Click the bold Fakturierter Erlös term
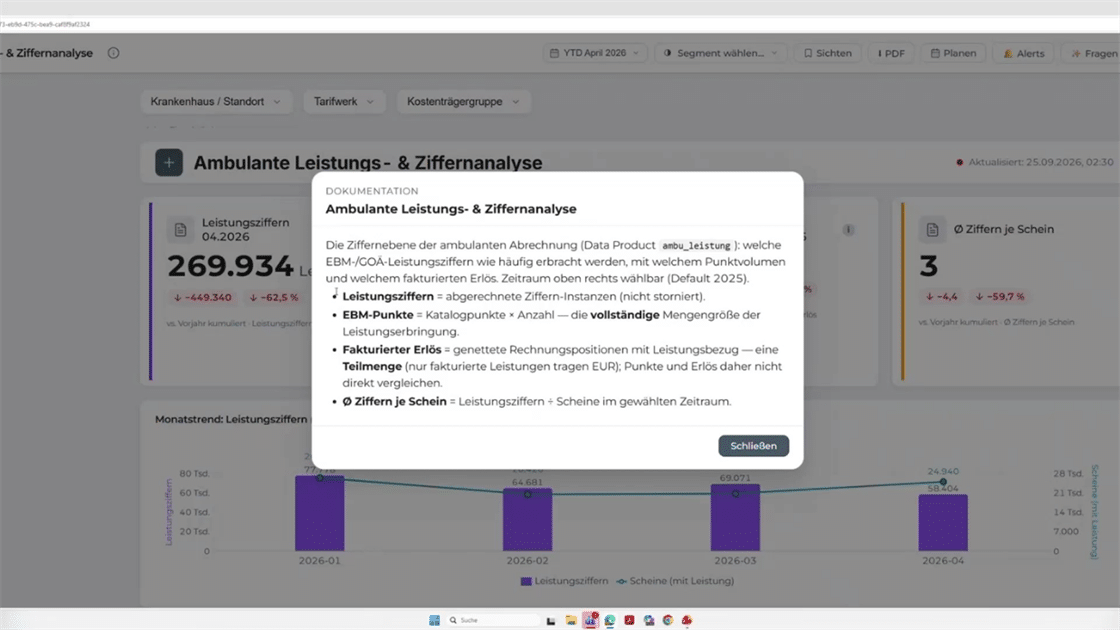 click(391, 350)
